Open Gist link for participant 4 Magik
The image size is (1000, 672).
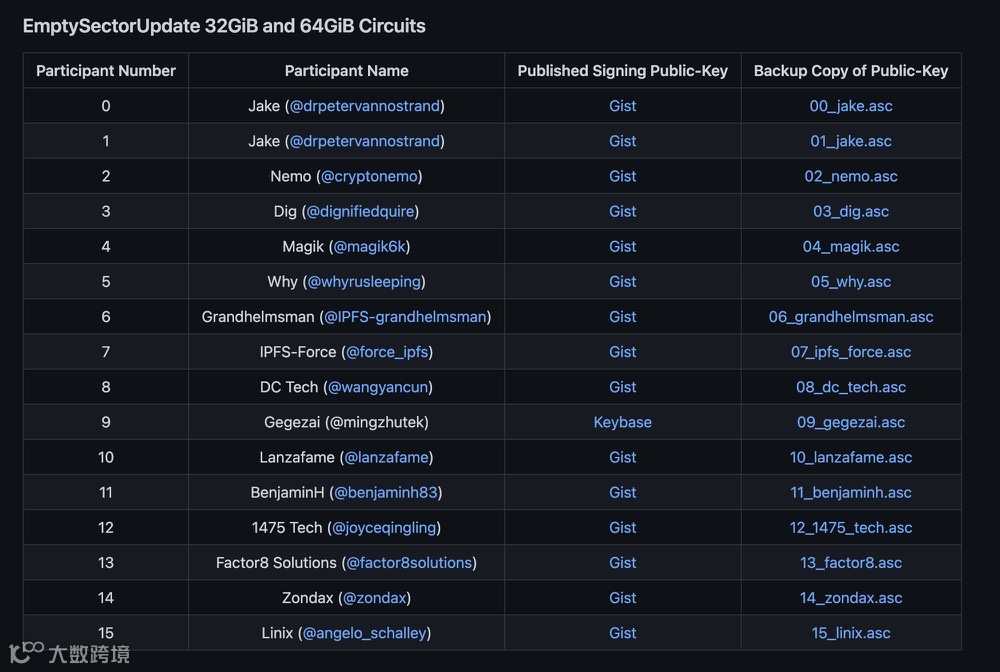pyautogui.click(x=622, y=246)
